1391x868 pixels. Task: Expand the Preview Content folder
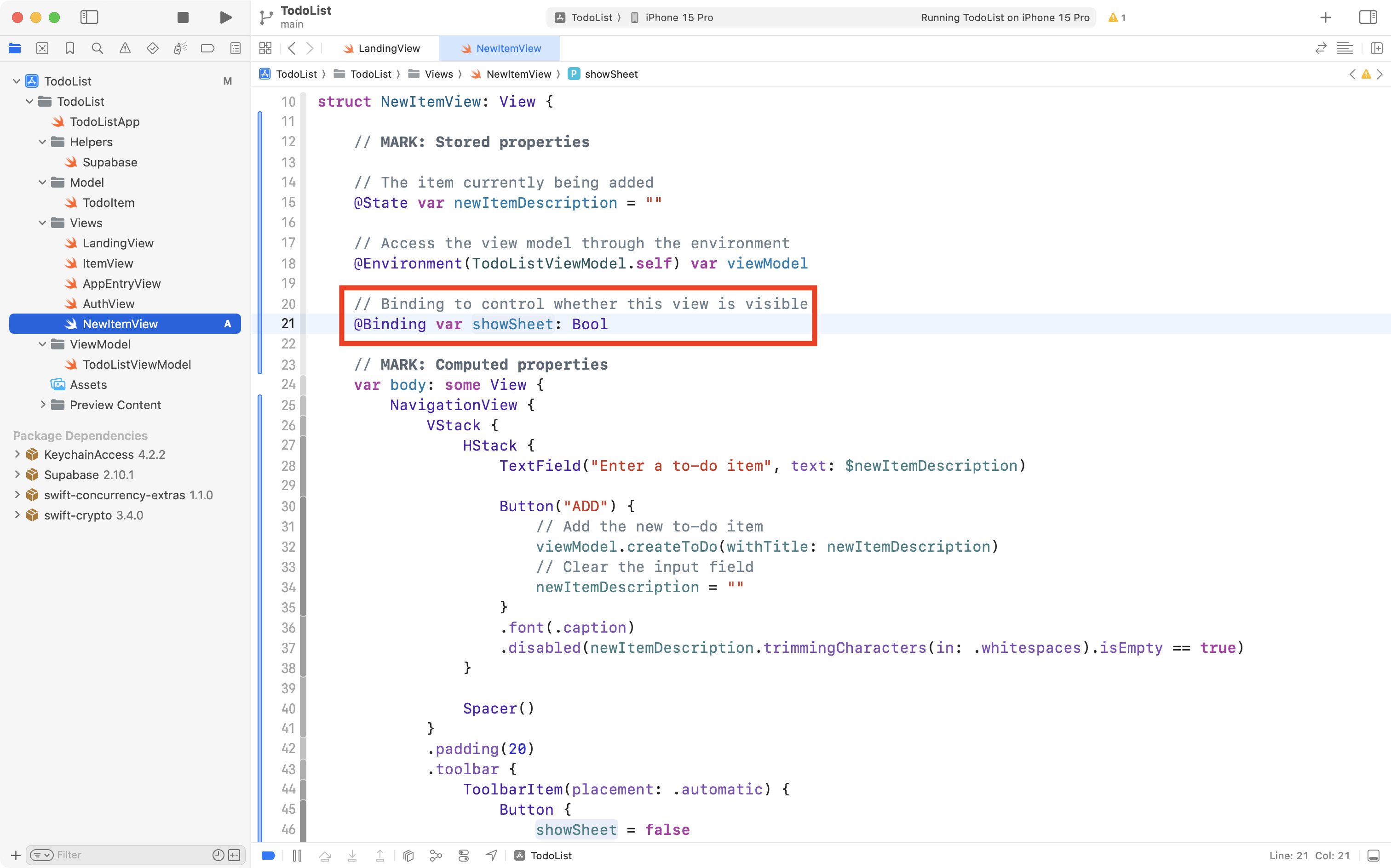pos(43,405)
